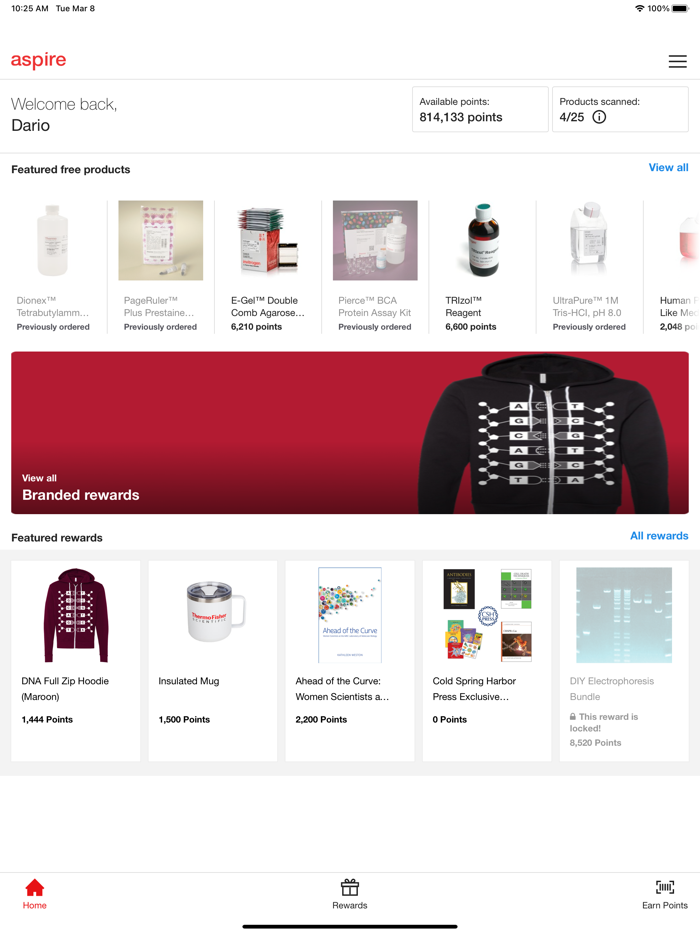This screenshot has height=934, width=700.
Task: Open Ahead of the Curve book reward
Action: [x=350, y=661]
